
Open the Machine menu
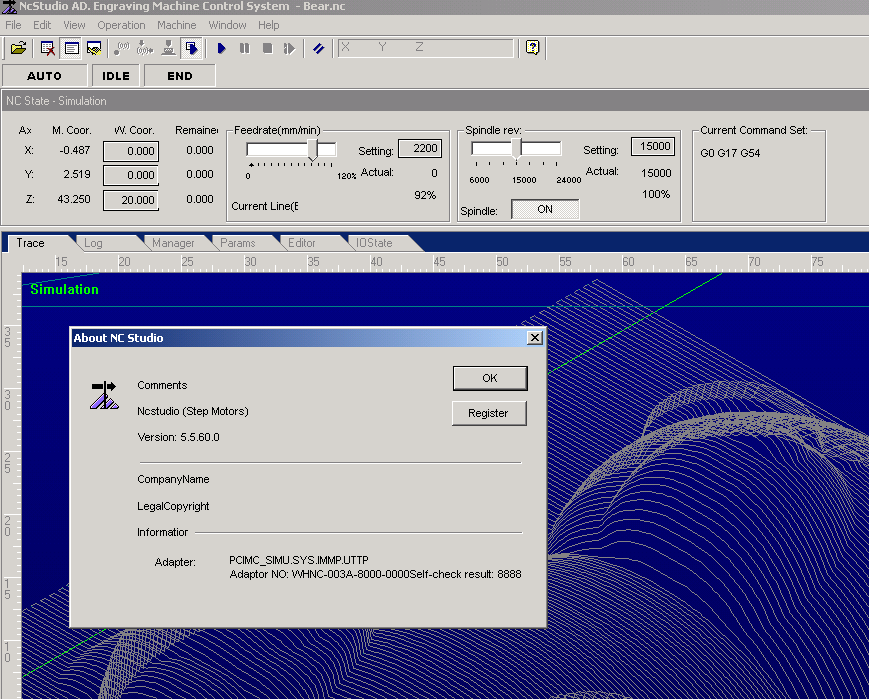[176, 25]
